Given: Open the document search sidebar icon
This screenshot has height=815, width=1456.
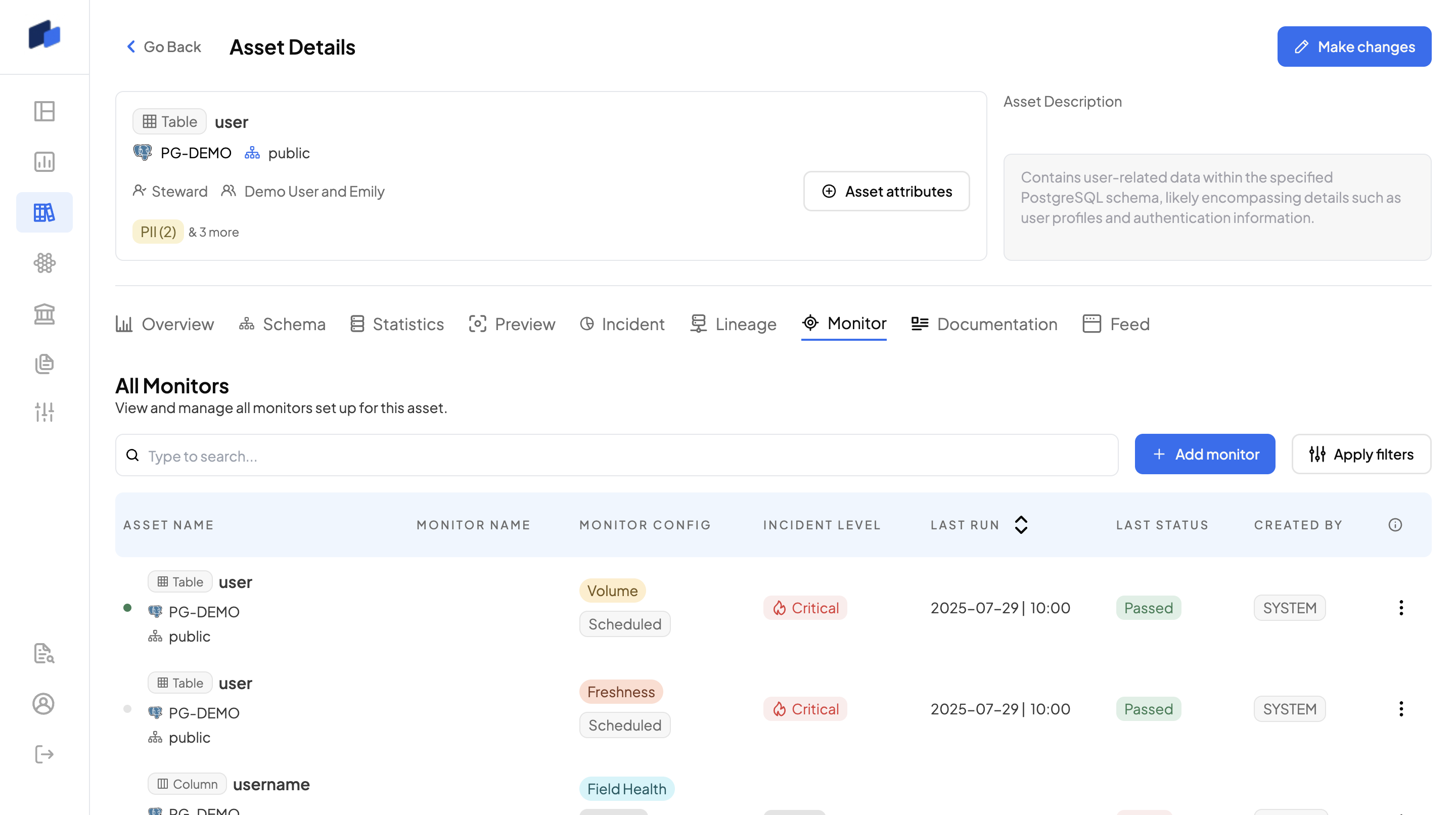Looking at the screenshot, I should click(x=44, y=653).
